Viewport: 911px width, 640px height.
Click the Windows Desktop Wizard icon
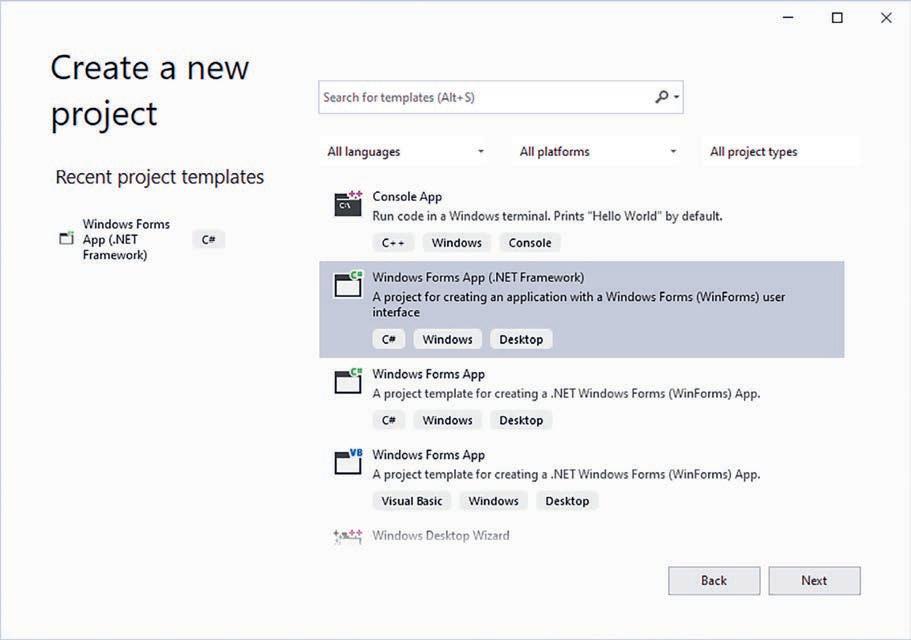point(348,535)
